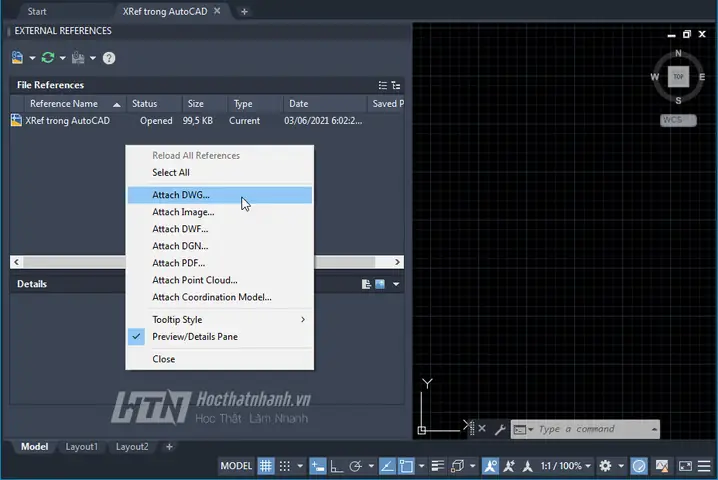
Task: Click the Opened status cell
Action: 156,120
